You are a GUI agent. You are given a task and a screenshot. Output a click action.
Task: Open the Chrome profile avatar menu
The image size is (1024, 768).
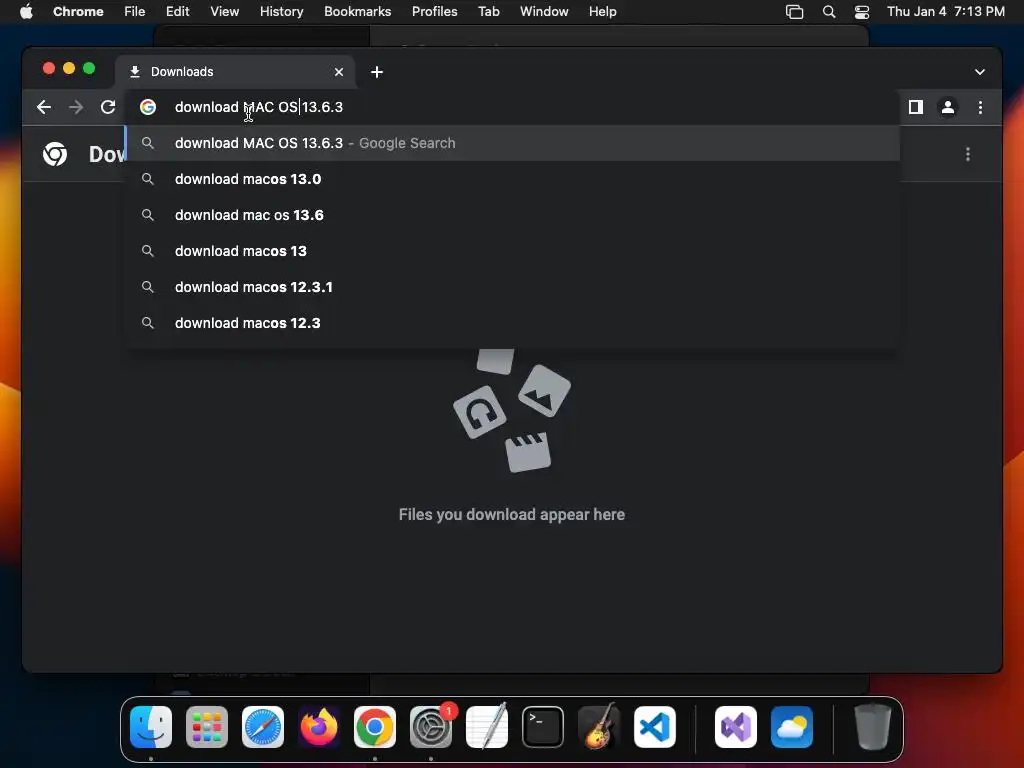point(948,107)
